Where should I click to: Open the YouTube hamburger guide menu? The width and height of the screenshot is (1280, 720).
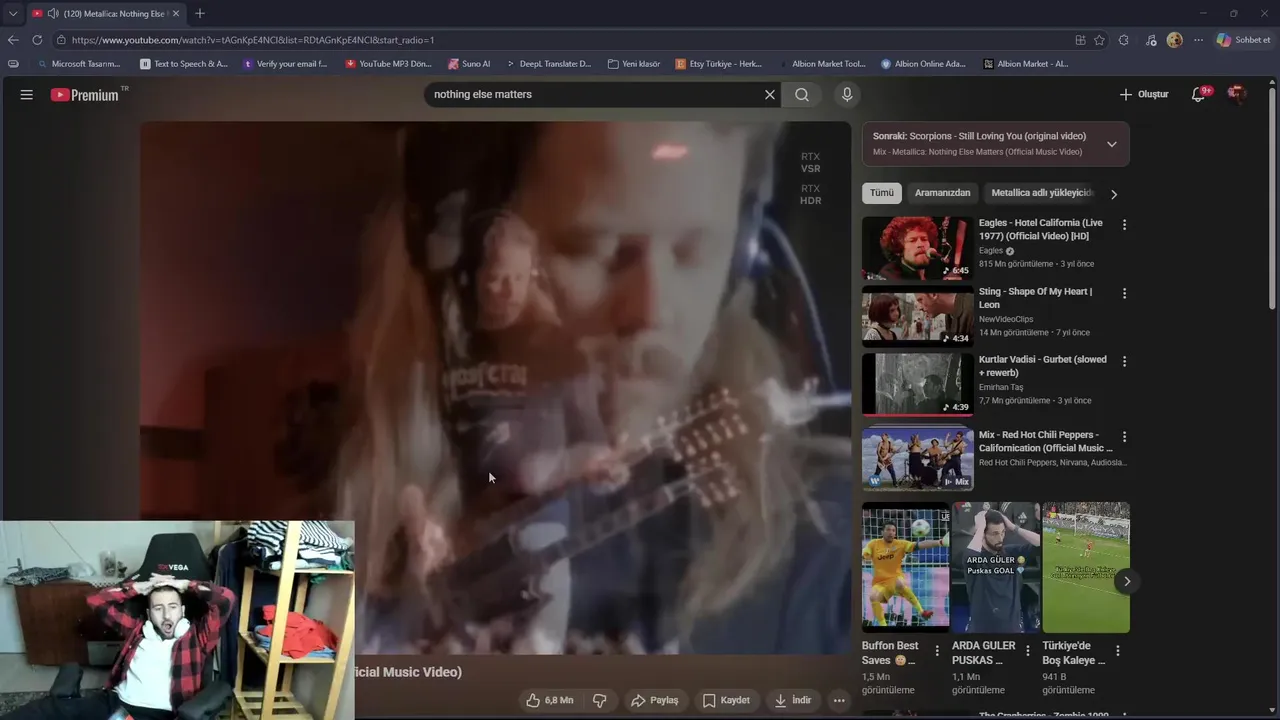click(27, 94)
